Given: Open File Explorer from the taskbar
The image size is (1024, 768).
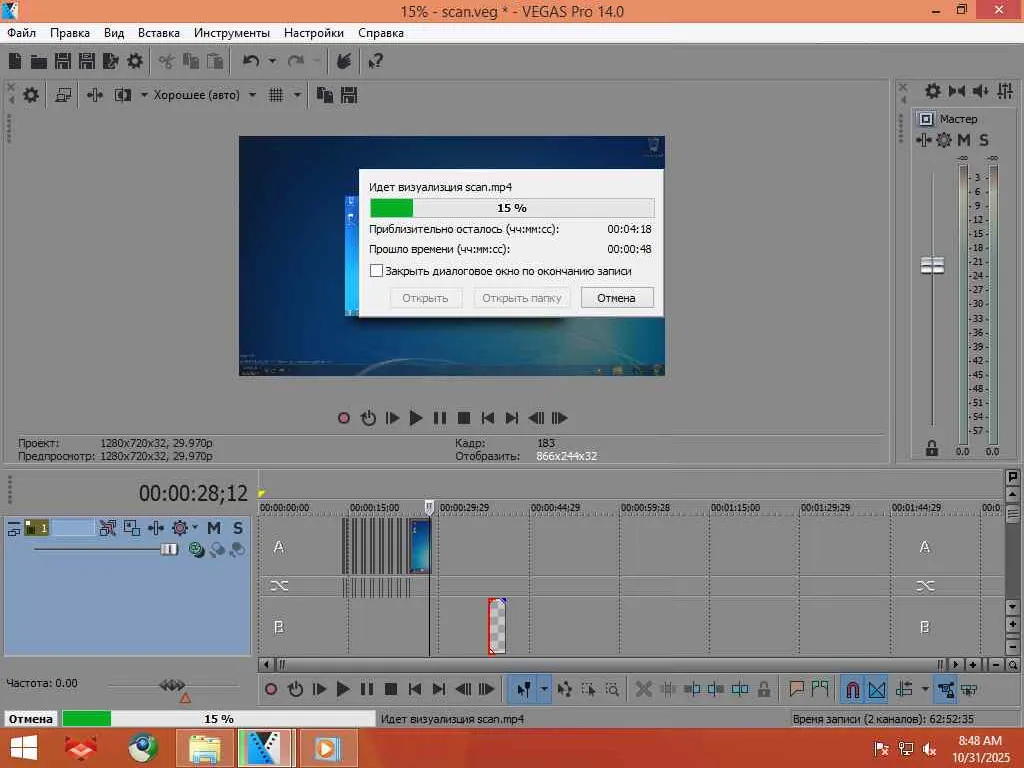Looking at the screenshot, I should pyautogui.click(x=204, y=748).
